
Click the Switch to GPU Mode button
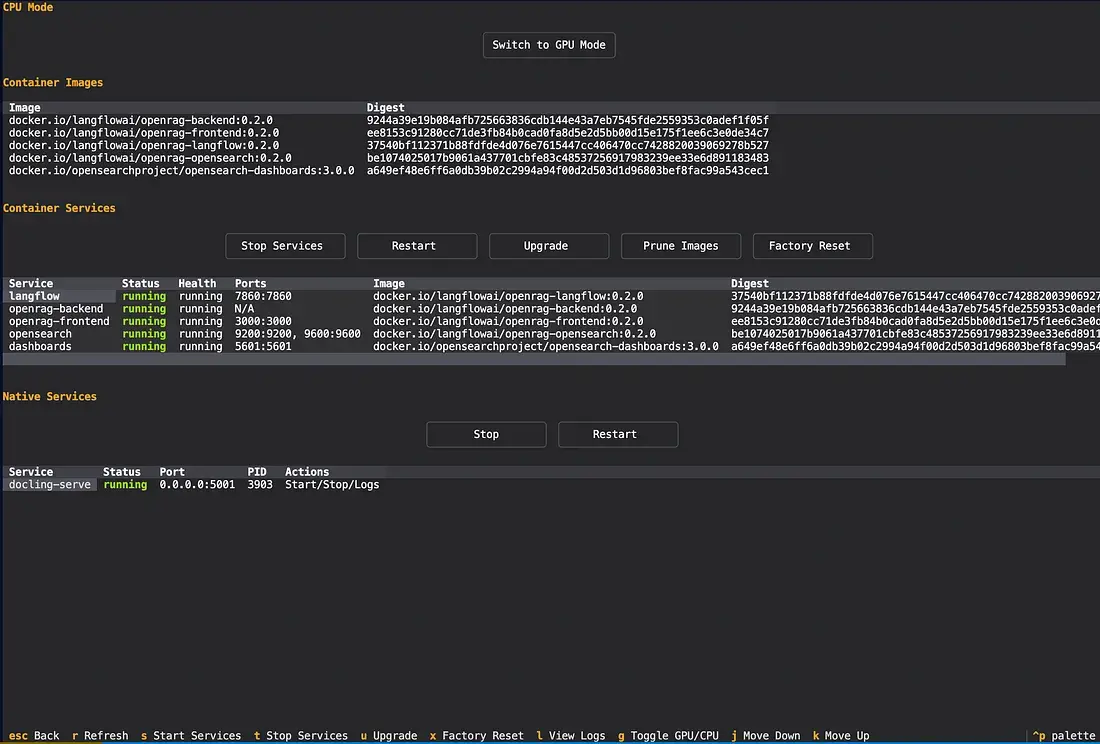[x=549, y=45]
